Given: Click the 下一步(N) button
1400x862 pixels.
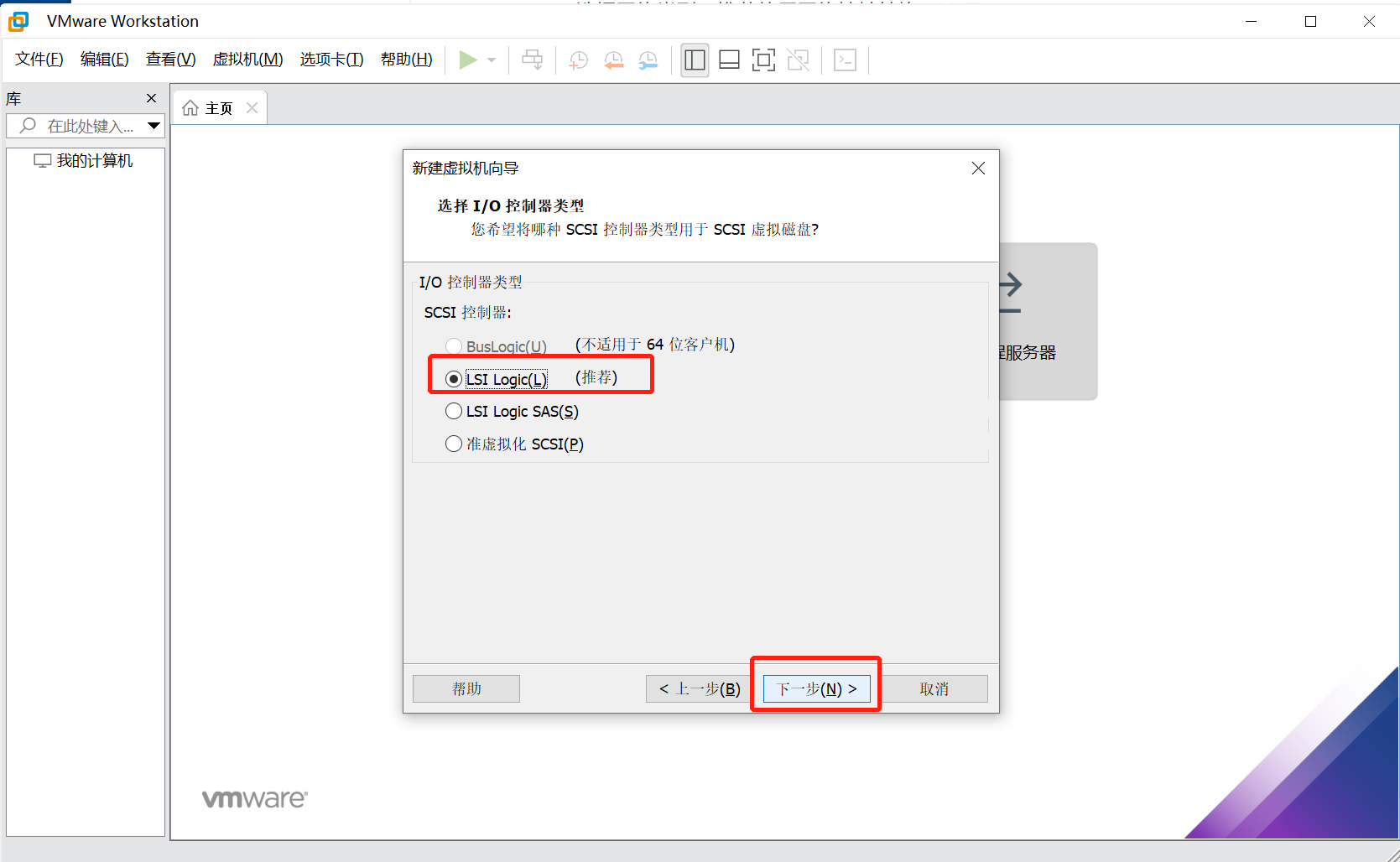Looking at the screenshot, I should pyautogui.click(x=814, y=688).
